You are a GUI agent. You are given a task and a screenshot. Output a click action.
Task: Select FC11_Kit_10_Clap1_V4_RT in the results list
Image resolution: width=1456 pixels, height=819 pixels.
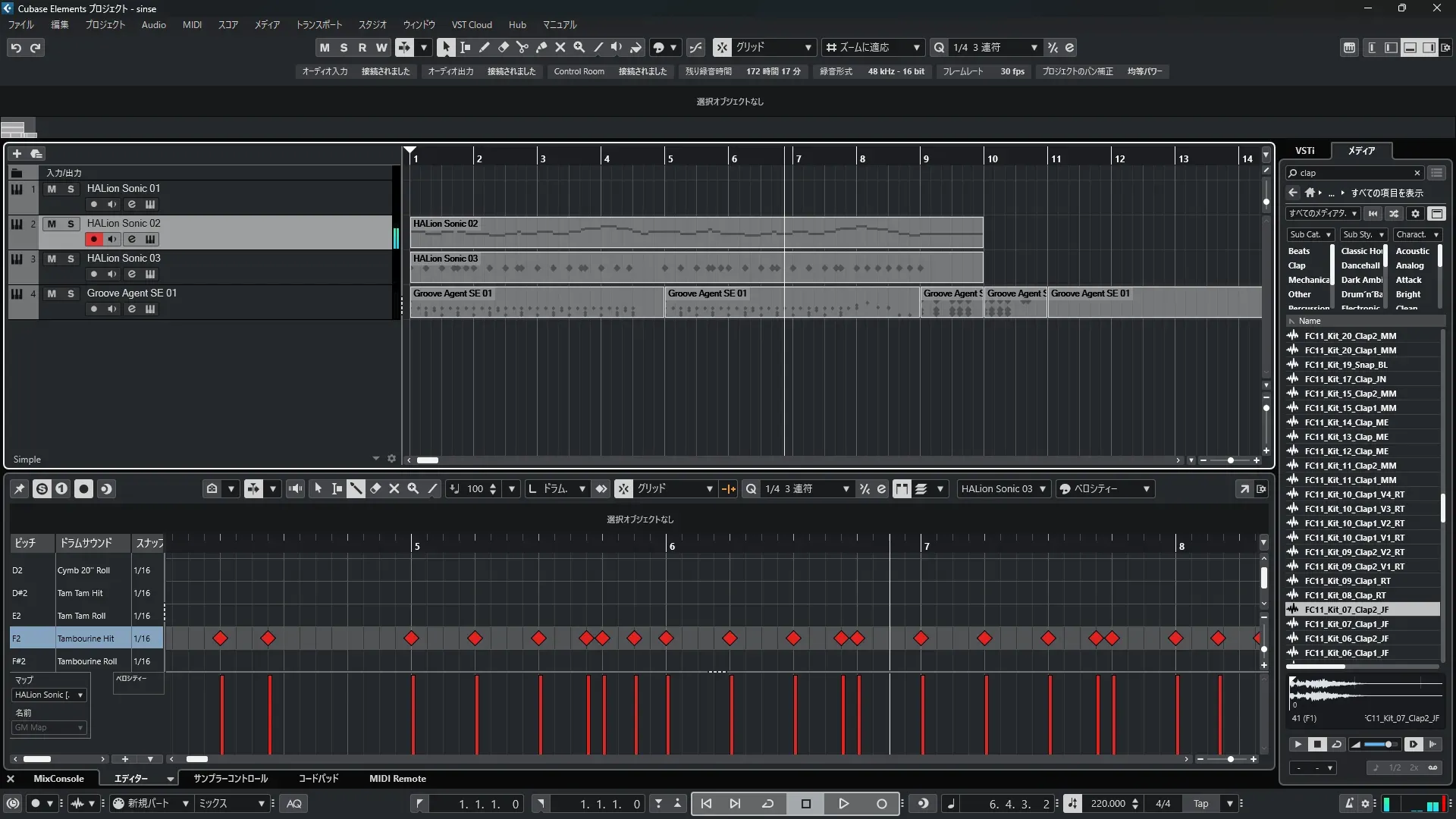click(1354, 494)
